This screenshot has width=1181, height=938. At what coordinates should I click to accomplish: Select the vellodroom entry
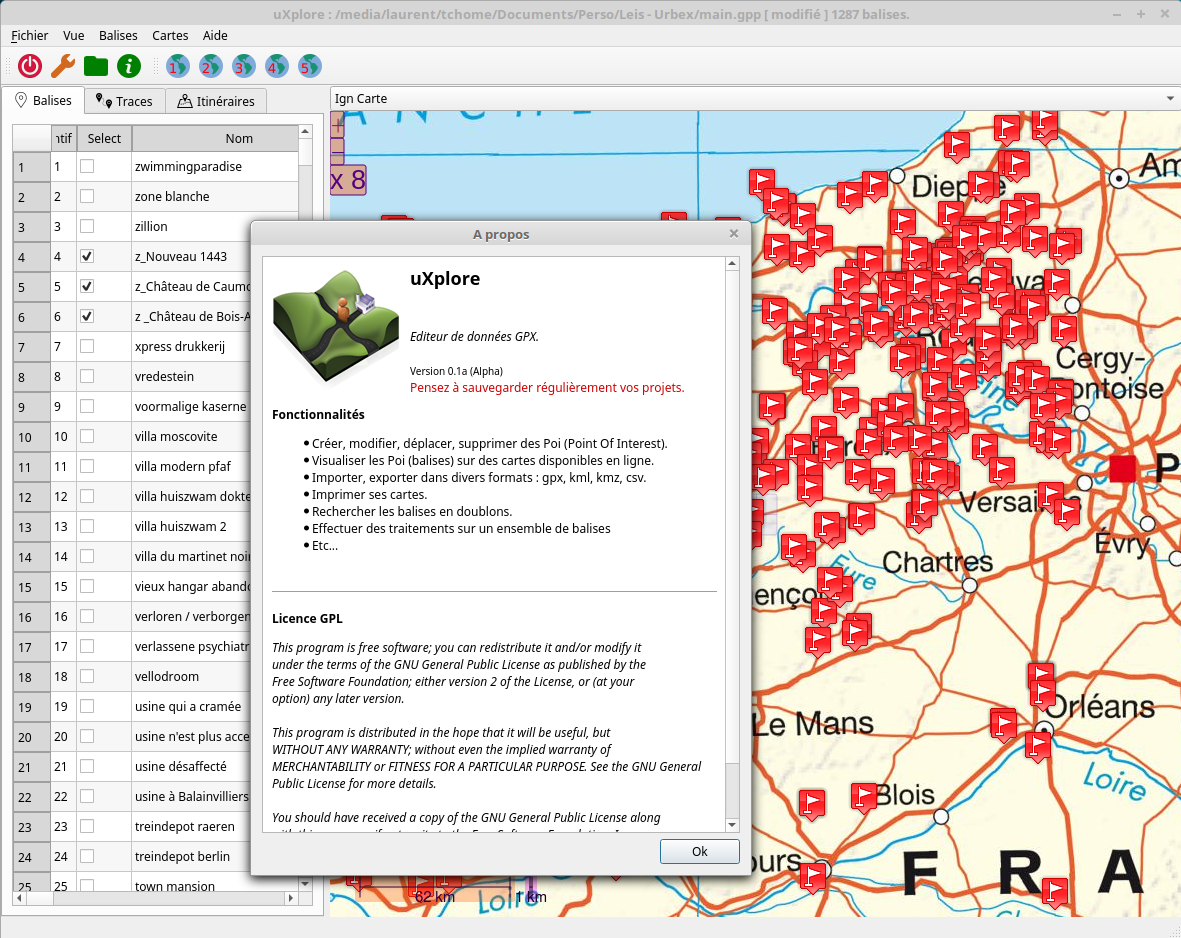(x=166, y=677)
